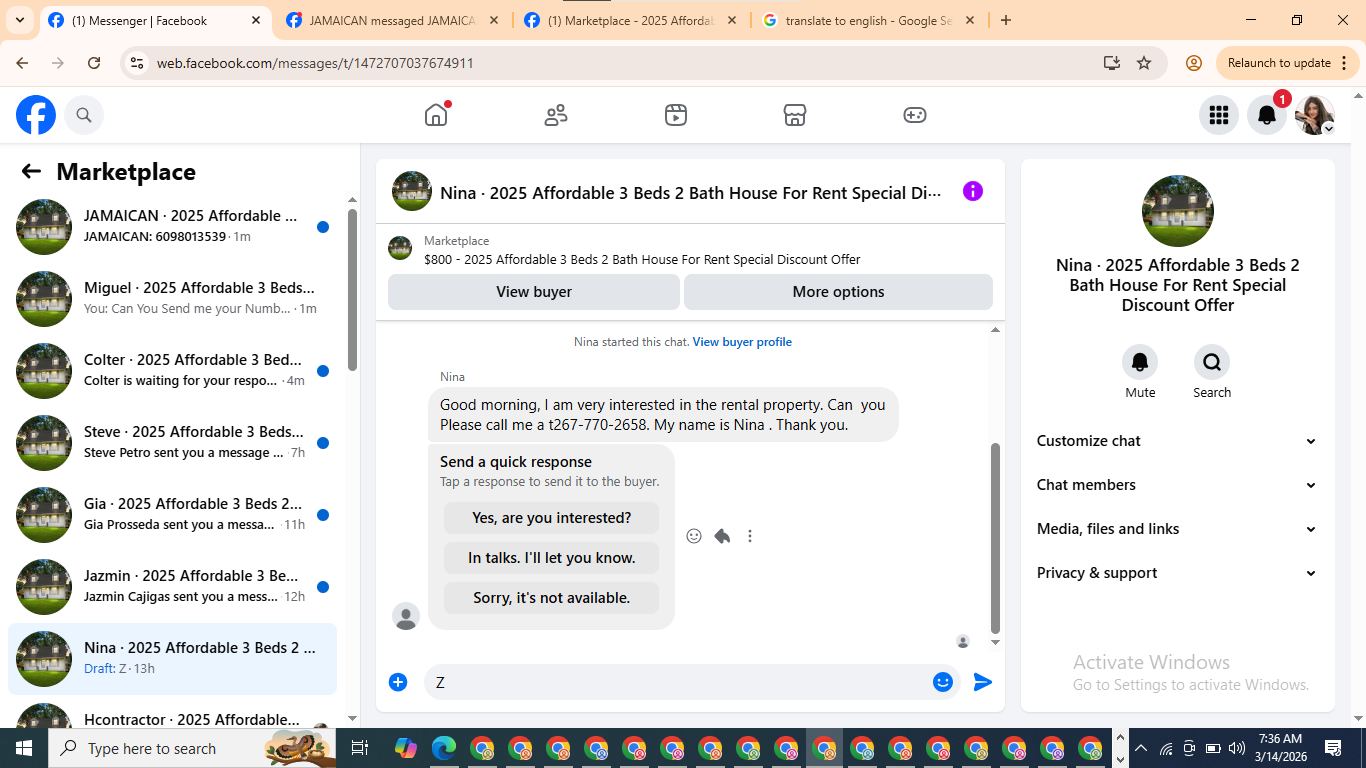This screenshot has width=1366, height=768.
Task: Expand the Chat members section
Action: click(1177, 485)
